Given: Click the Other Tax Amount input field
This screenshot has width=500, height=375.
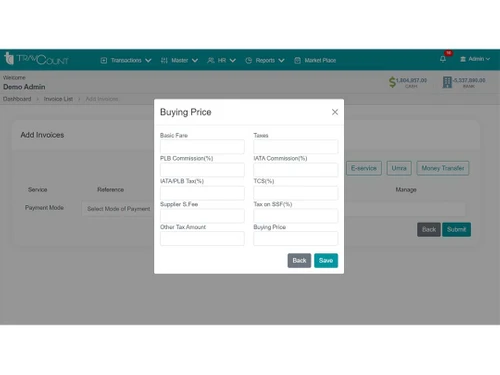Looking at the screenshot, I should coord(202,239).
